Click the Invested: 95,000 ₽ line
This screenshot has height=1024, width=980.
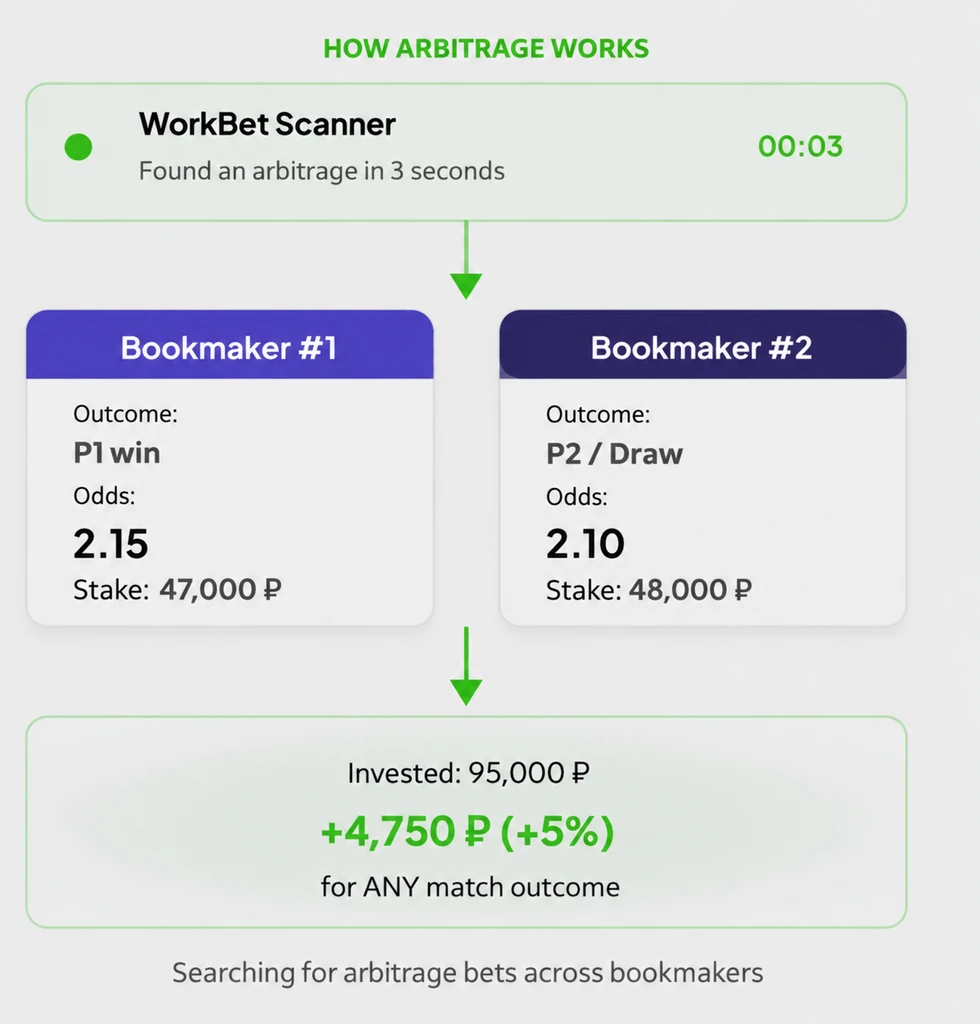tap(469, 773)
